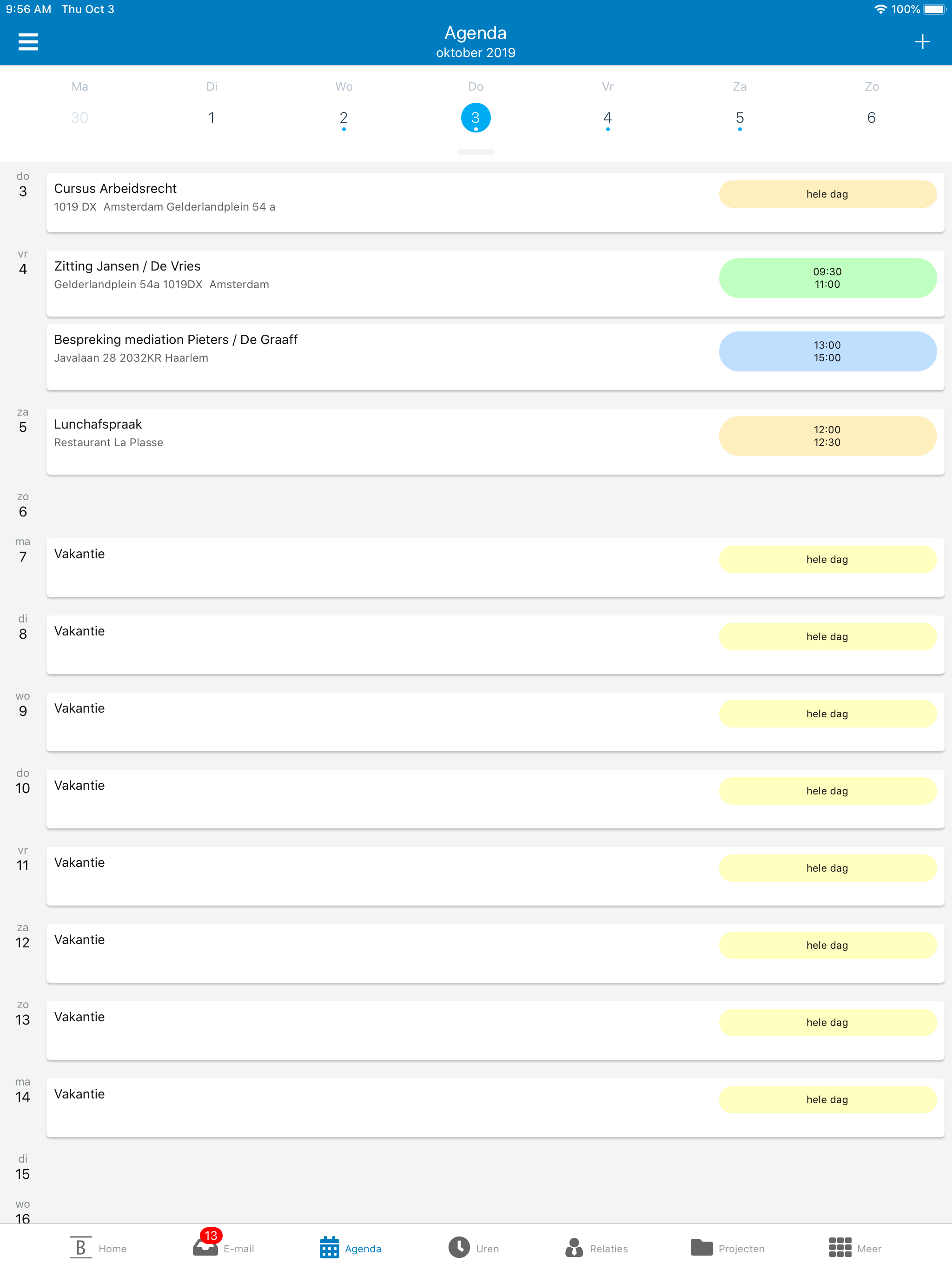Expand calendar using the drag handle
Image resolution: width=952 pixels, height=1270 pixels.
[x=476, y=152]
